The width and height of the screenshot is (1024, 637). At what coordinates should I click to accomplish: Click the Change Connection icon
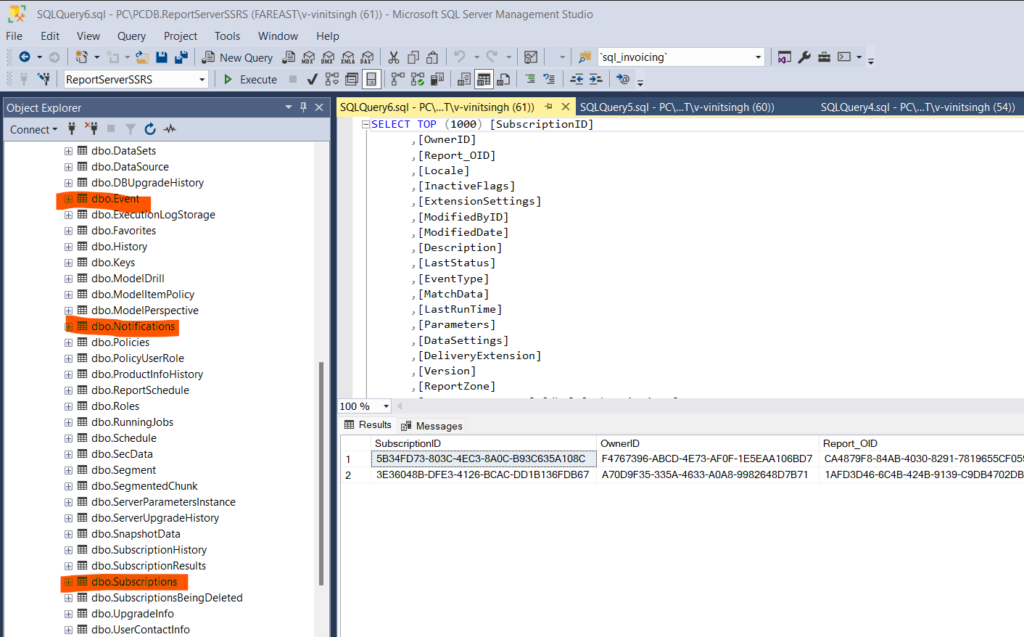click(44, 80)
